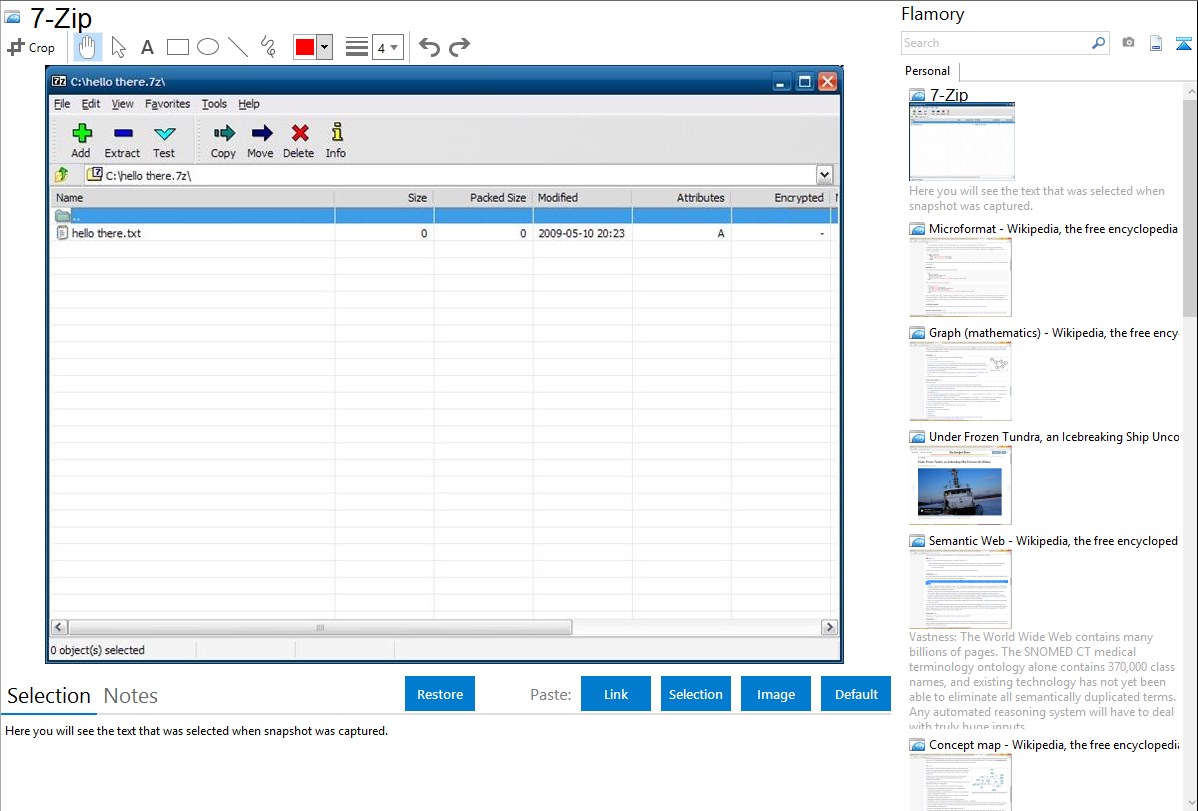The image size is (1198, 811).
Task: Click the horizontal scrollbar thumb
Action: pos(320,628)
